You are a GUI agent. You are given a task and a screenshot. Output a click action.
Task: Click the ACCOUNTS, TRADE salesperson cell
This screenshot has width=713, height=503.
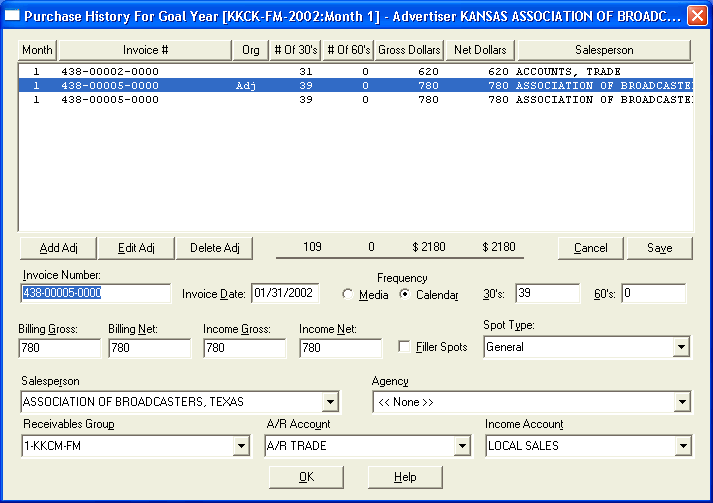click(568, 71)
